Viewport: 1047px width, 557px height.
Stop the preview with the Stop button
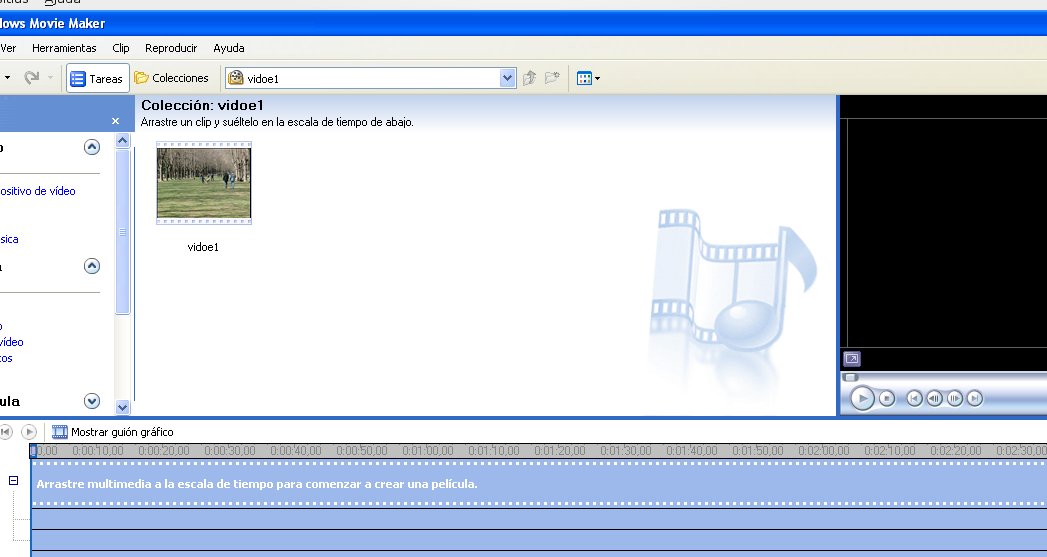[x=887, y=399]
